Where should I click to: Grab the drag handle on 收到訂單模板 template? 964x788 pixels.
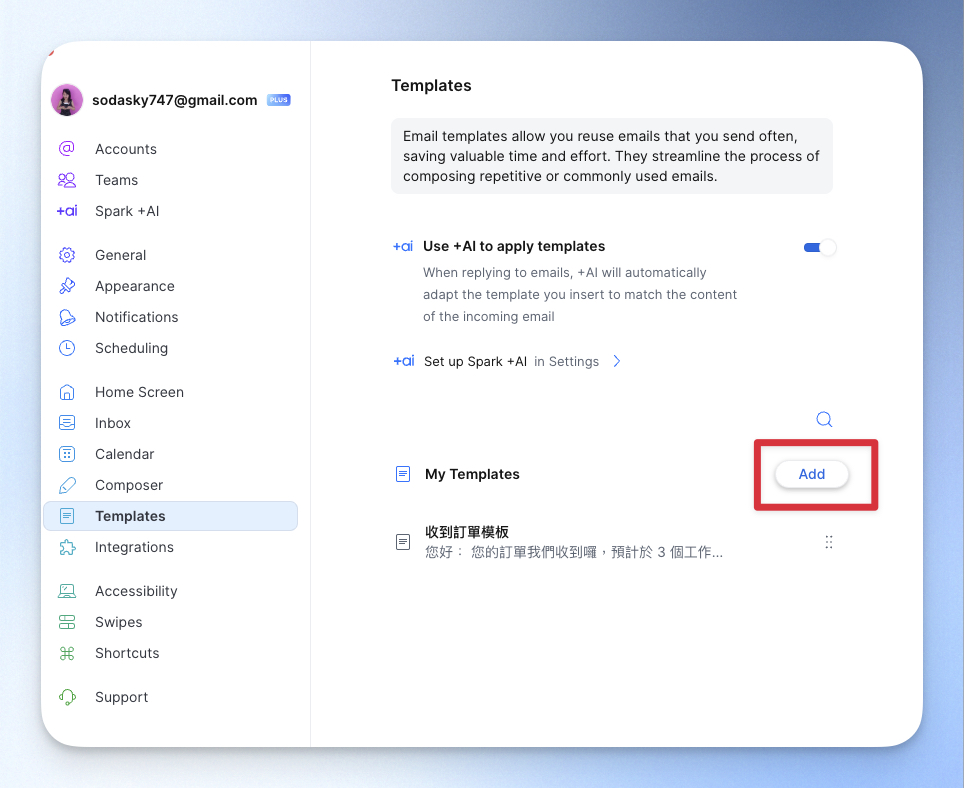click(828, 542)
